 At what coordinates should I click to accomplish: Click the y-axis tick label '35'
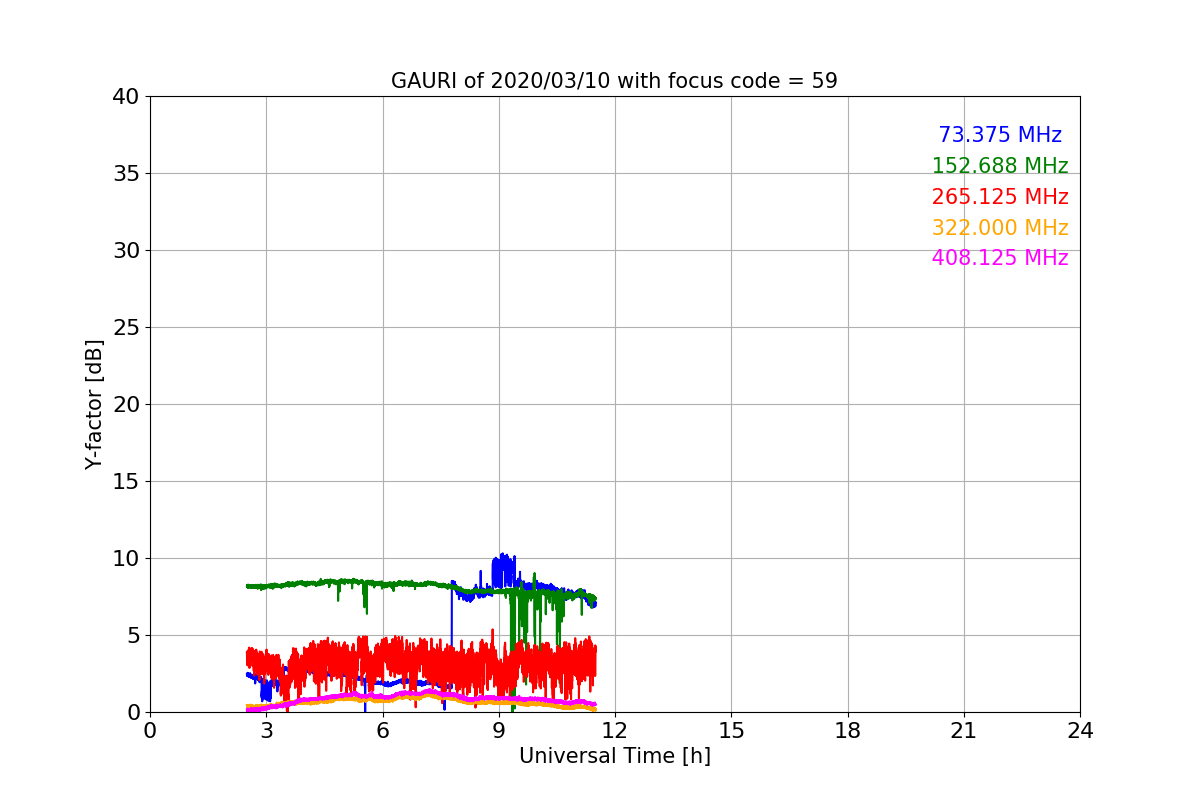126,174
